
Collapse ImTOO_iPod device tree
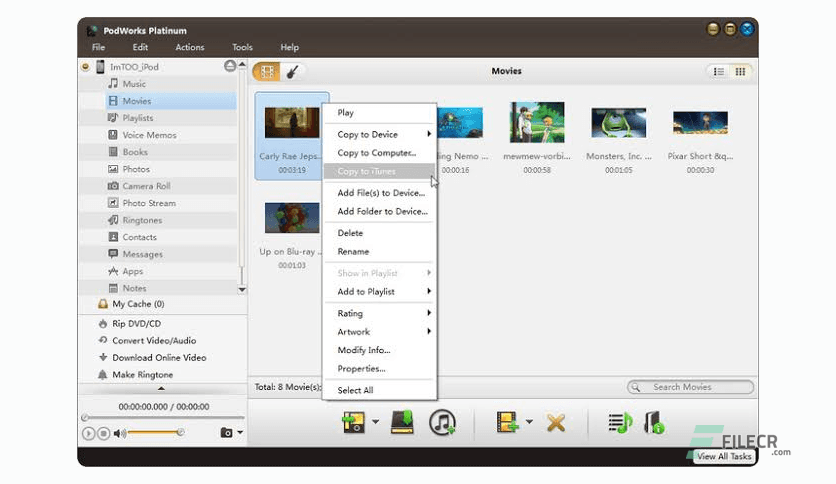coord(85,67)
